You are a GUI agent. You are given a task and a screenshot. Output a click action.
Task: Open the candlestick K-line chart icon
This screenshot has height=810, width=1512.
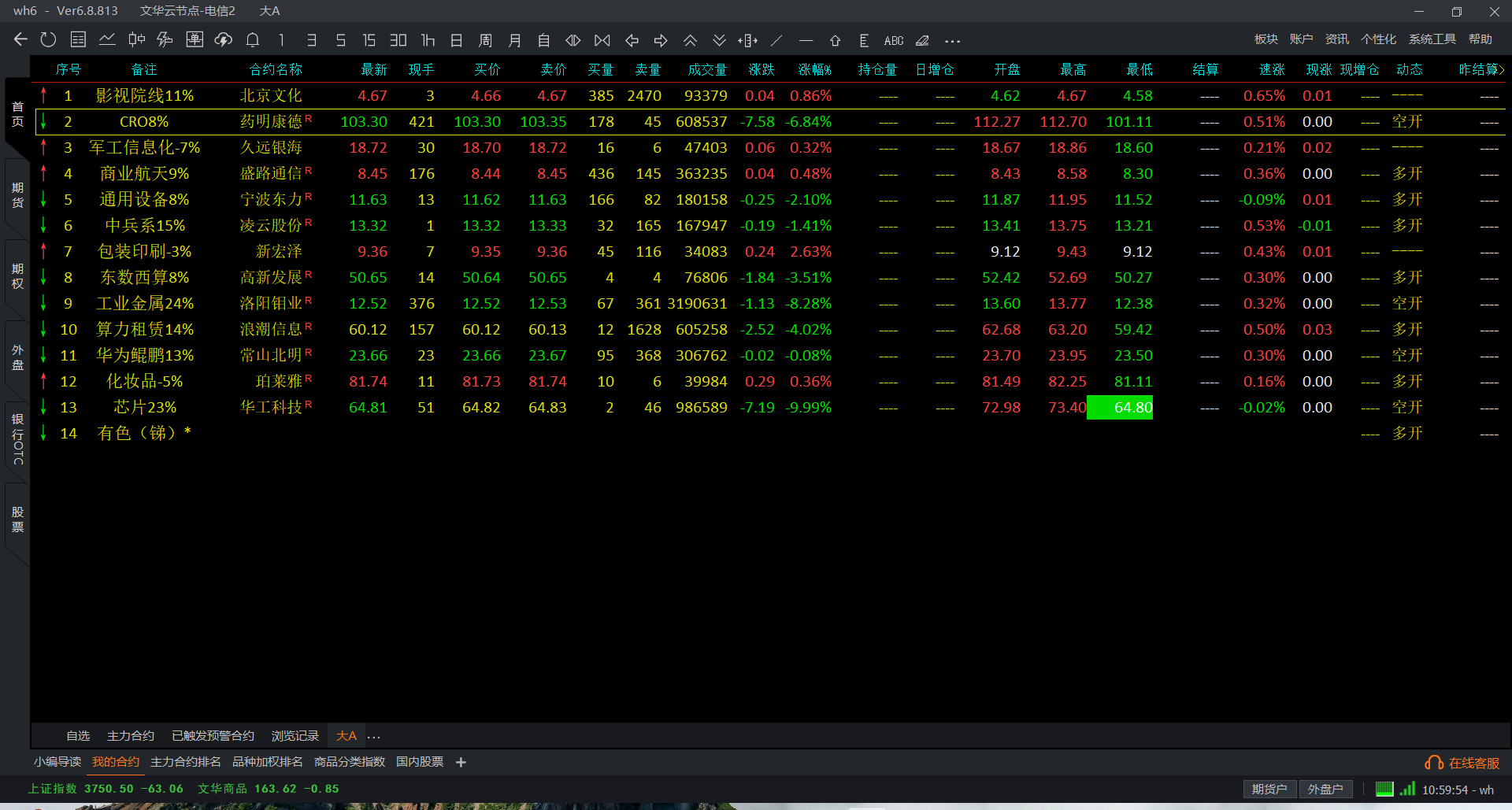tap(136, 39)
